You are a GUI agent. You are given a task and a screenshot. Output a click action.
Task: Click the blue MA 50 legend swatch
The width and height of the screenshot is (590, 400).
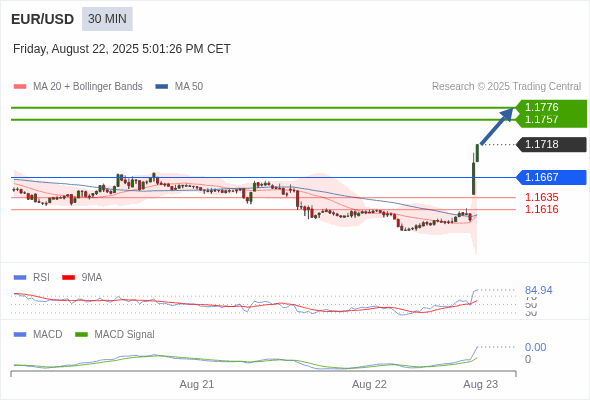pyautogui.click(x=162, y=87)
